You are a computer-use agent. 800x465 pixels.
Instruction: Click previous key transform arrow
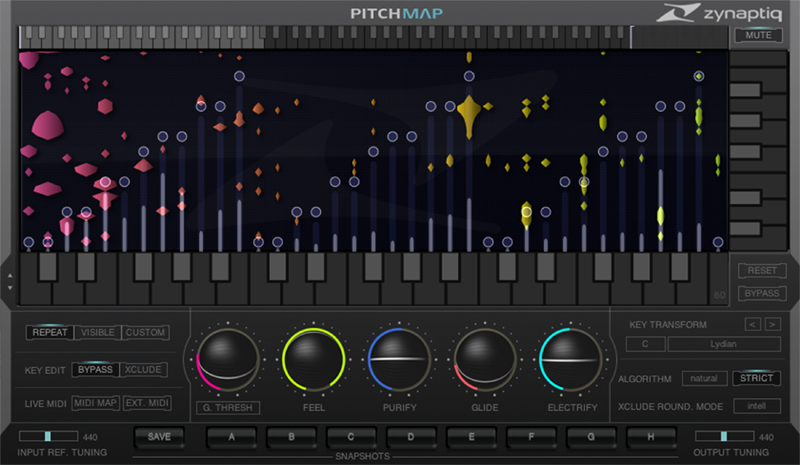coord(753,324)
